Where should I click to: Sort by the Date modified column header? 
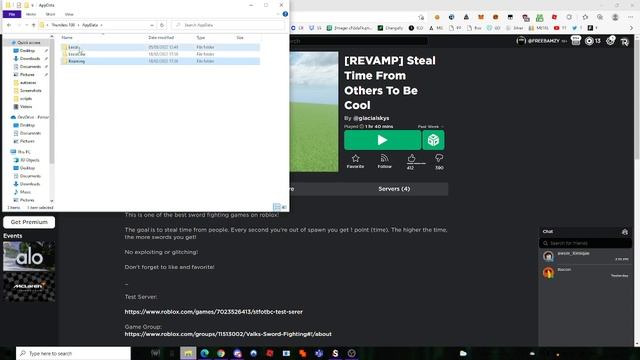coord(161,38)
